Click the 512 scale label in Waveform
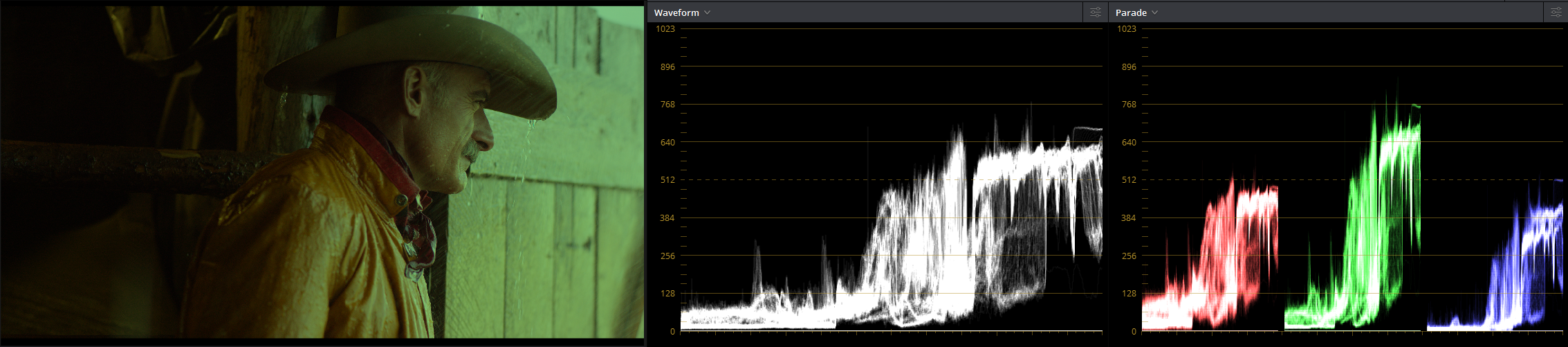 pos(667,180)
